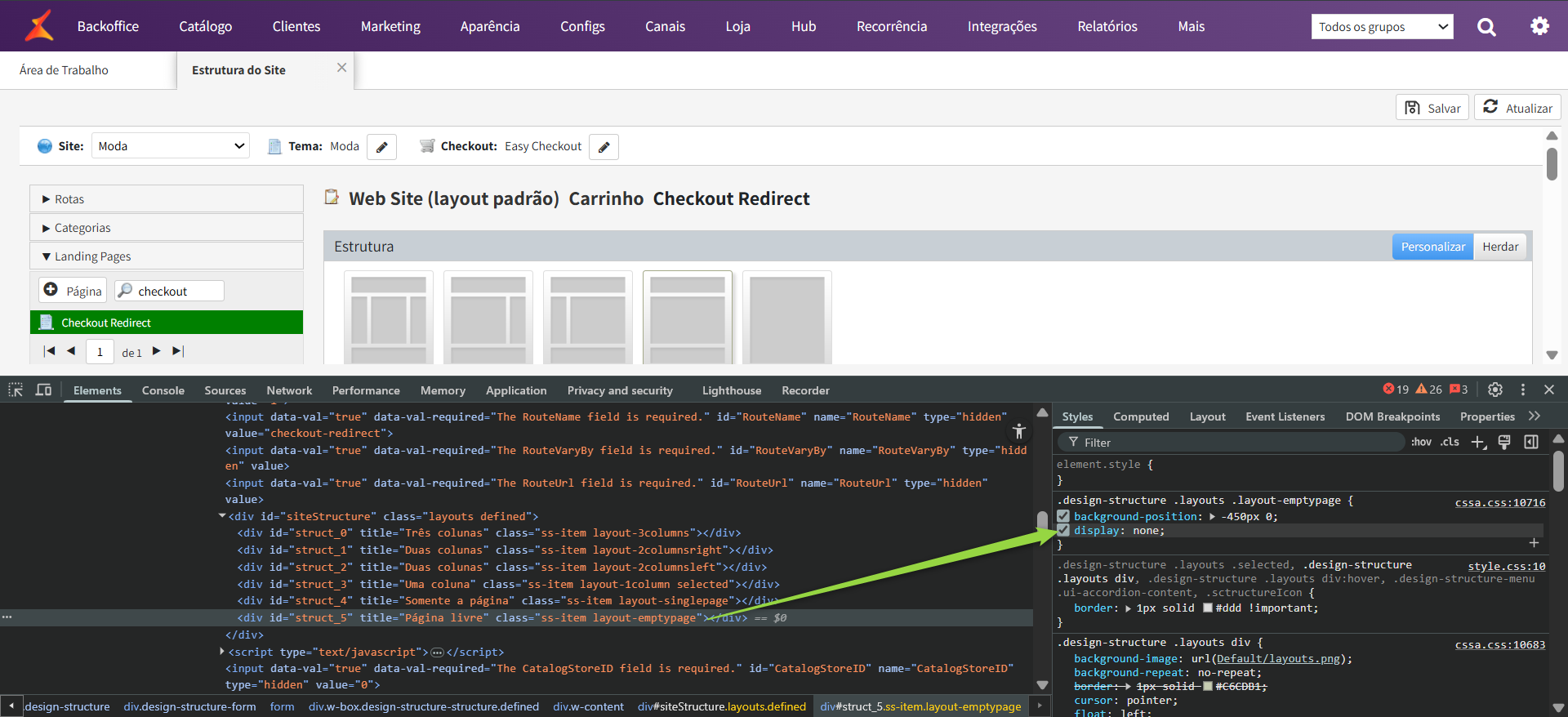Uncheck the display: none property
Viewport: 1568px width, 717px height.
[x=1063, y=531]
